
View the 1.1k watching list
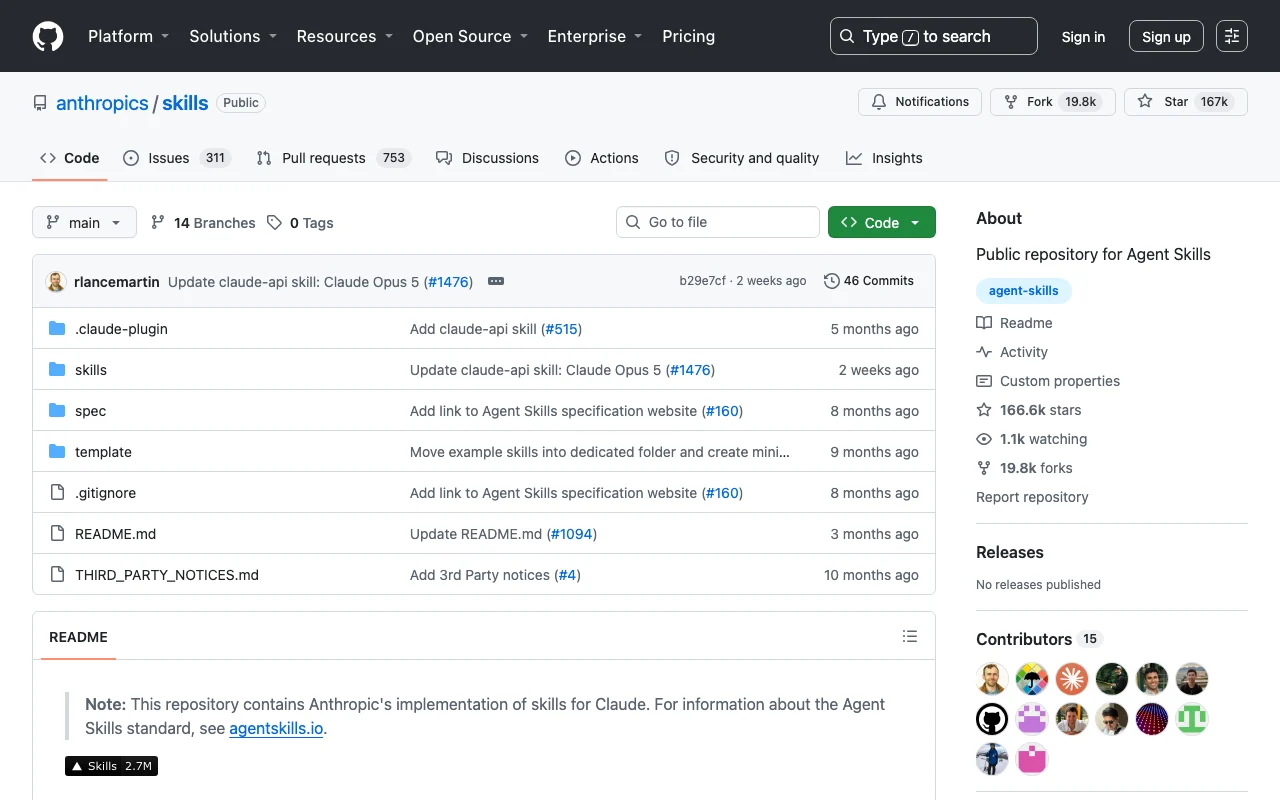coord(1032,439)
